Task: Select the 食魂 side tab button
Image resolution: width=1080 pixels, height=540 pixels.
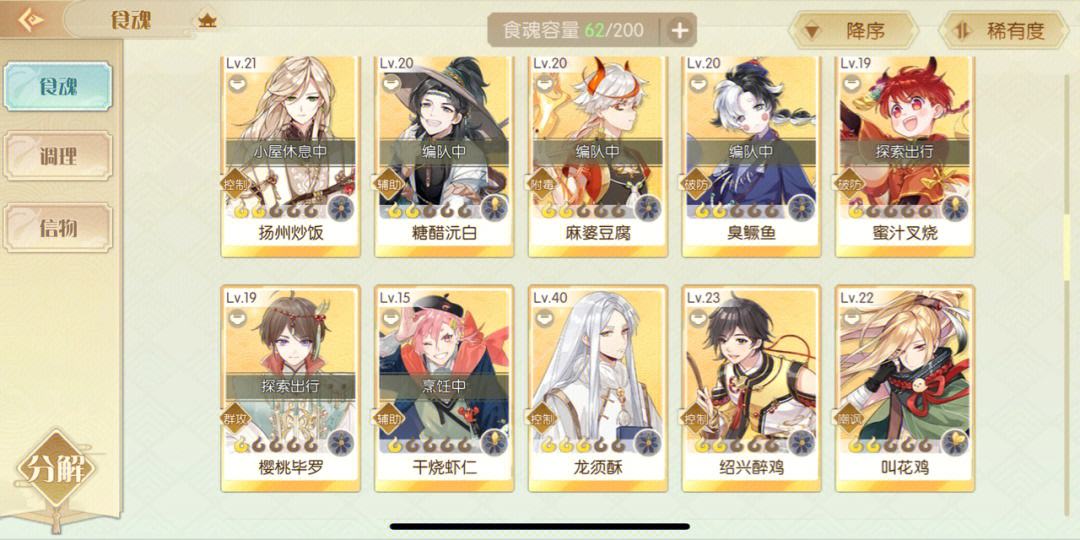Action: tap(58, 87)
